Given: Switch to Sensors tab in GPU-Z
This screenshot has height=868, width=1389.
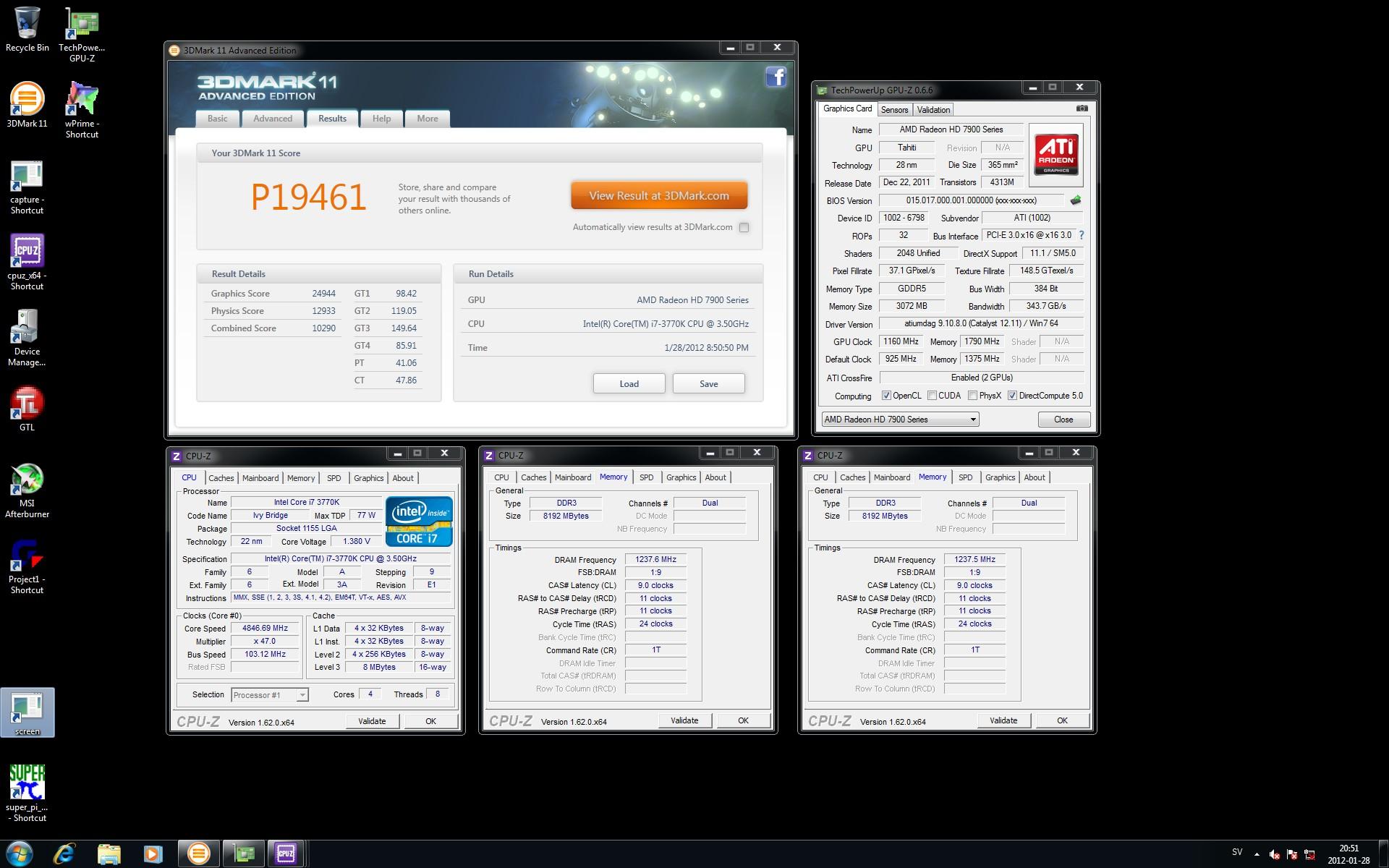Looking at the screenshot, I should tap(894, 110).
